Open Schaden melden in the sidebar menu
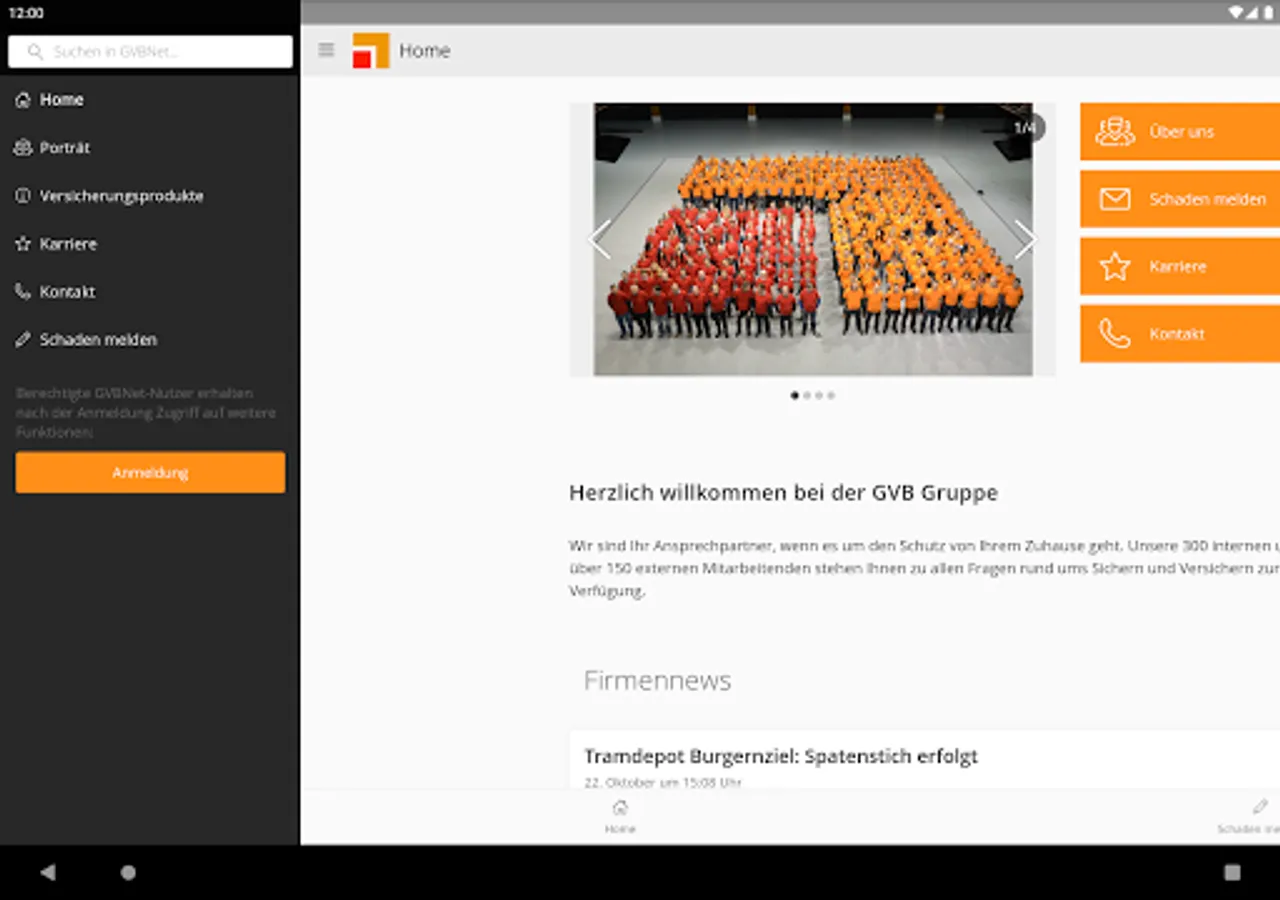Image resolution: width=1280 pixels, height=900 pixels. coord(150,340)
